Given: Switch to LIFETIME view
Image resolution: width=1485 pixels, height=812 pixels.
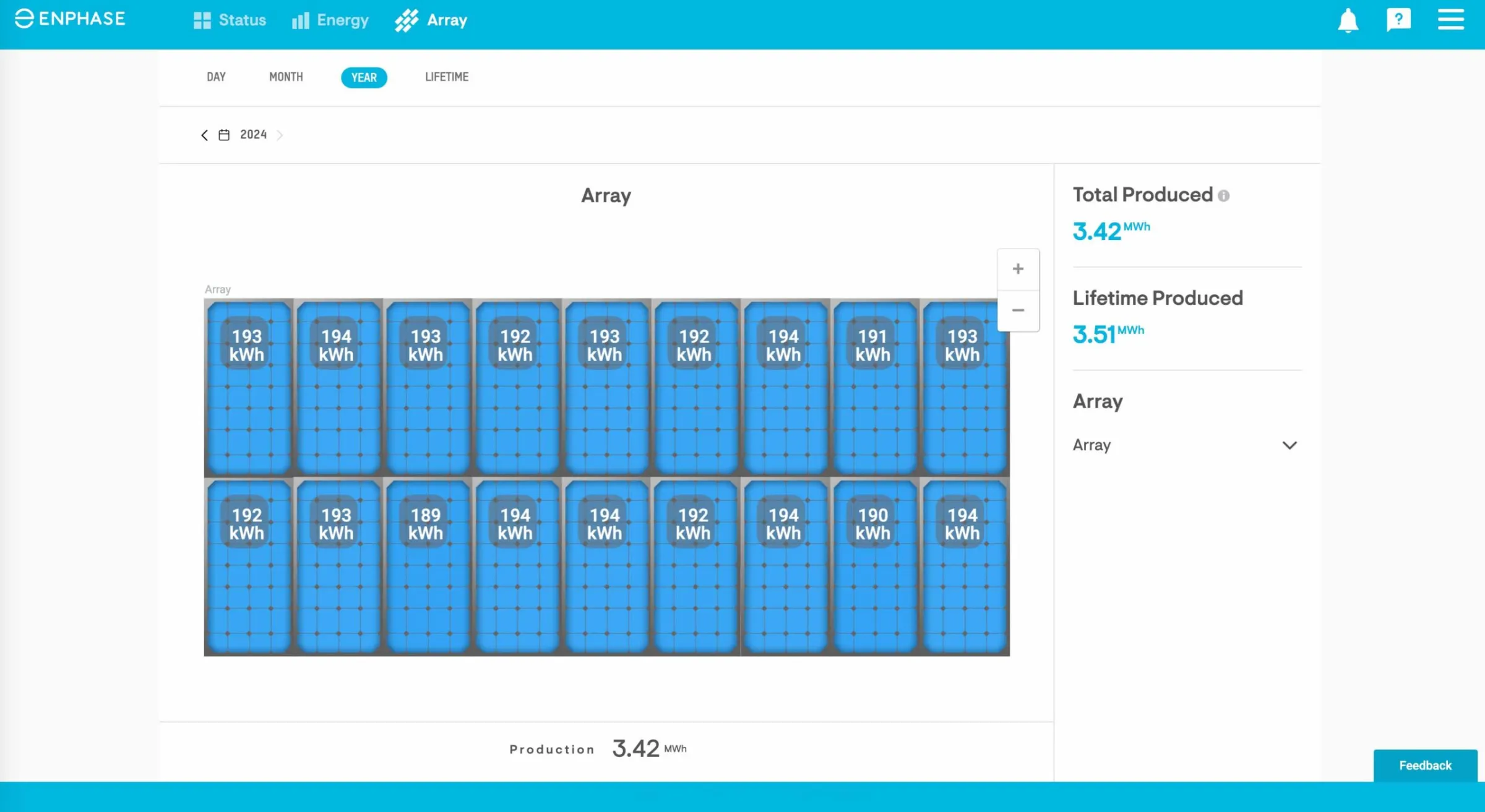Looking at the screenshot, I should [447, 77].
